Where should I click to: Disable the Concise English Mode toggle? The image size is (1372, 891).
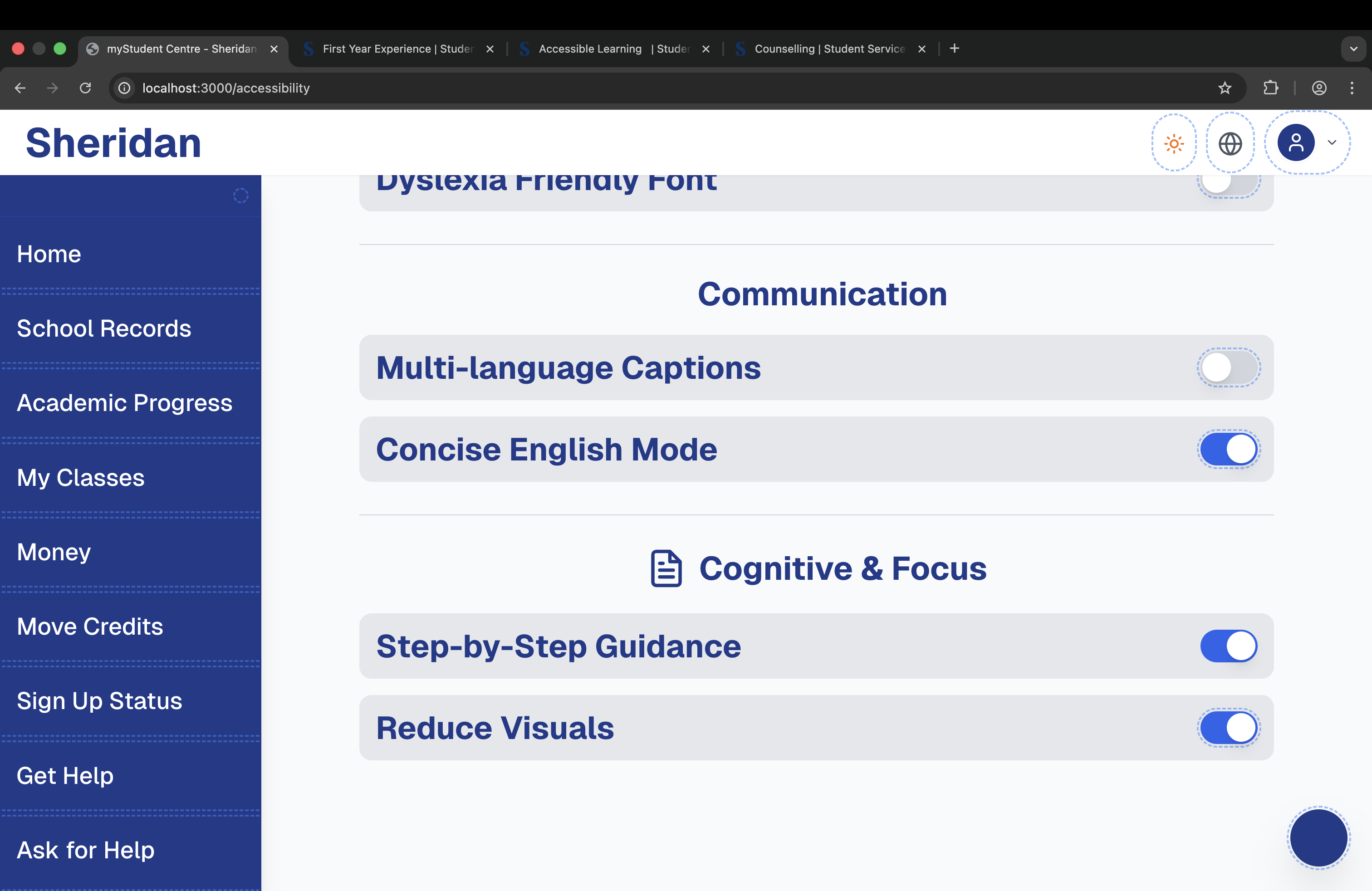point(1229,450)
